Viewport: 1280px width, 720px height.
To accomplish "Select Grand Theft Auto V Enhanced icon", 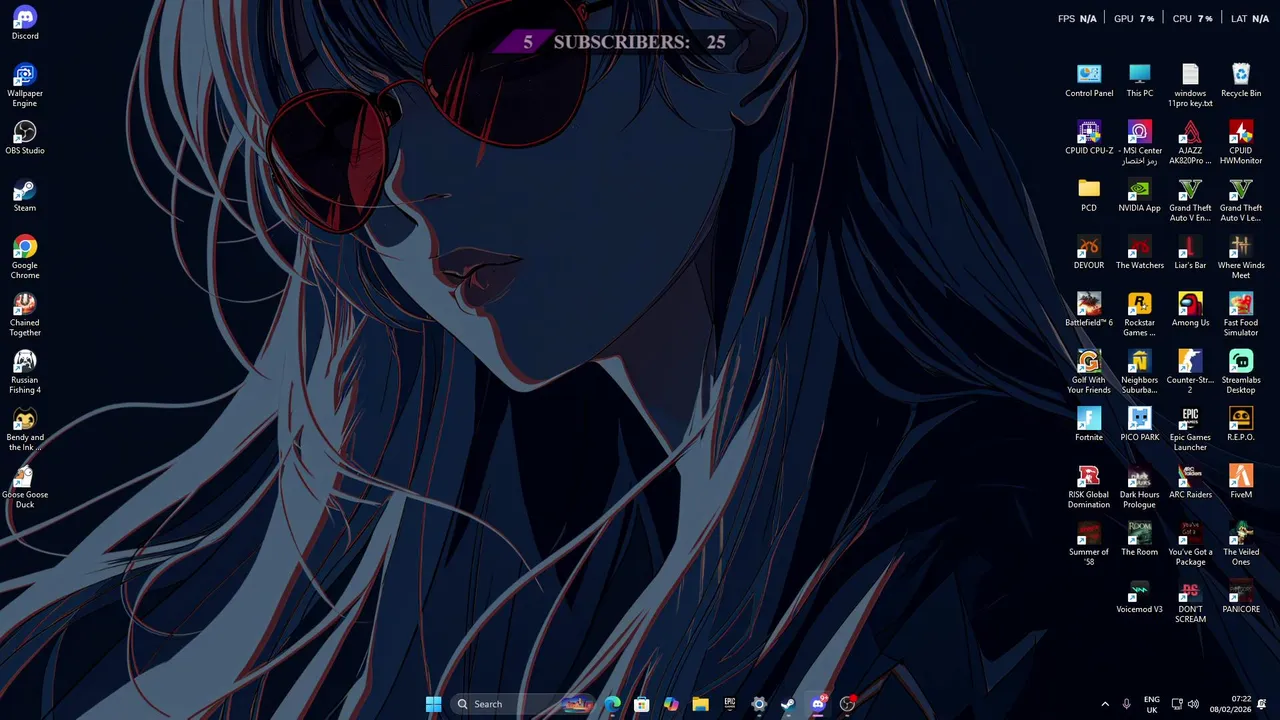I will pos(1190,200).
